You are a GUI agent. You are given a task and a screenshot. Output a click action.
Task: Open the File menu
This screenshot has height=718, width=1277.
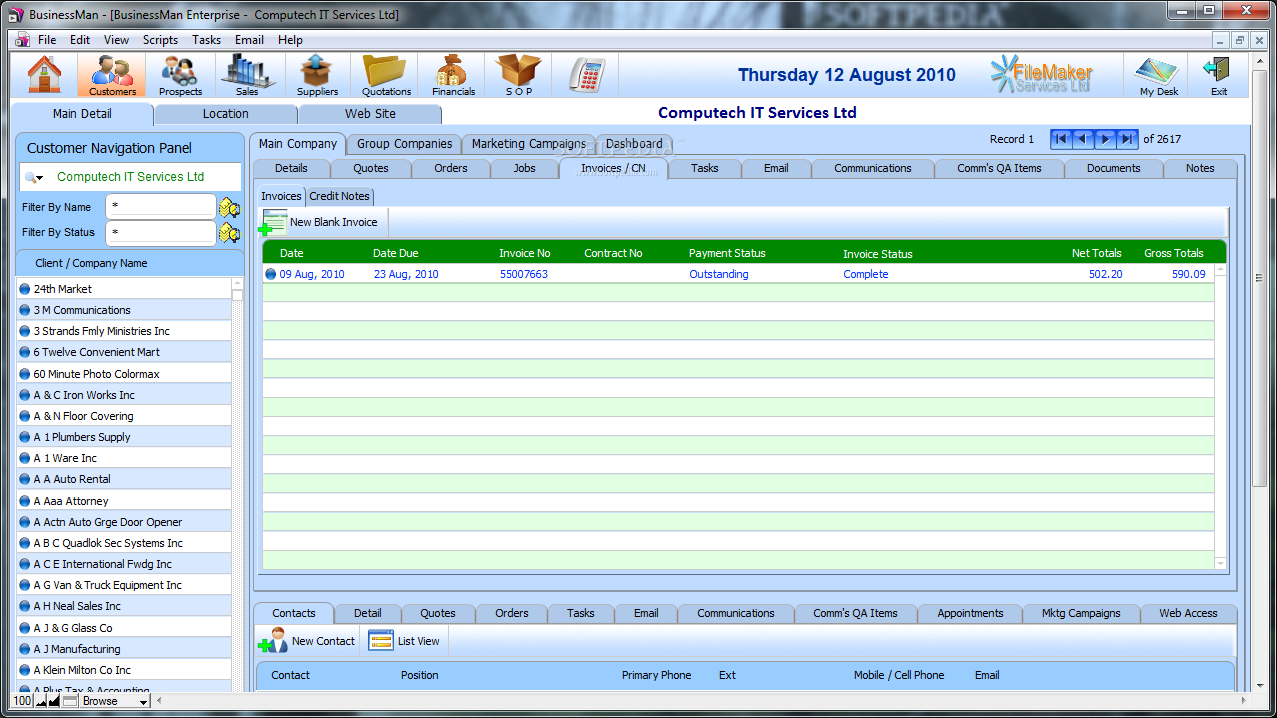(47, 40)
